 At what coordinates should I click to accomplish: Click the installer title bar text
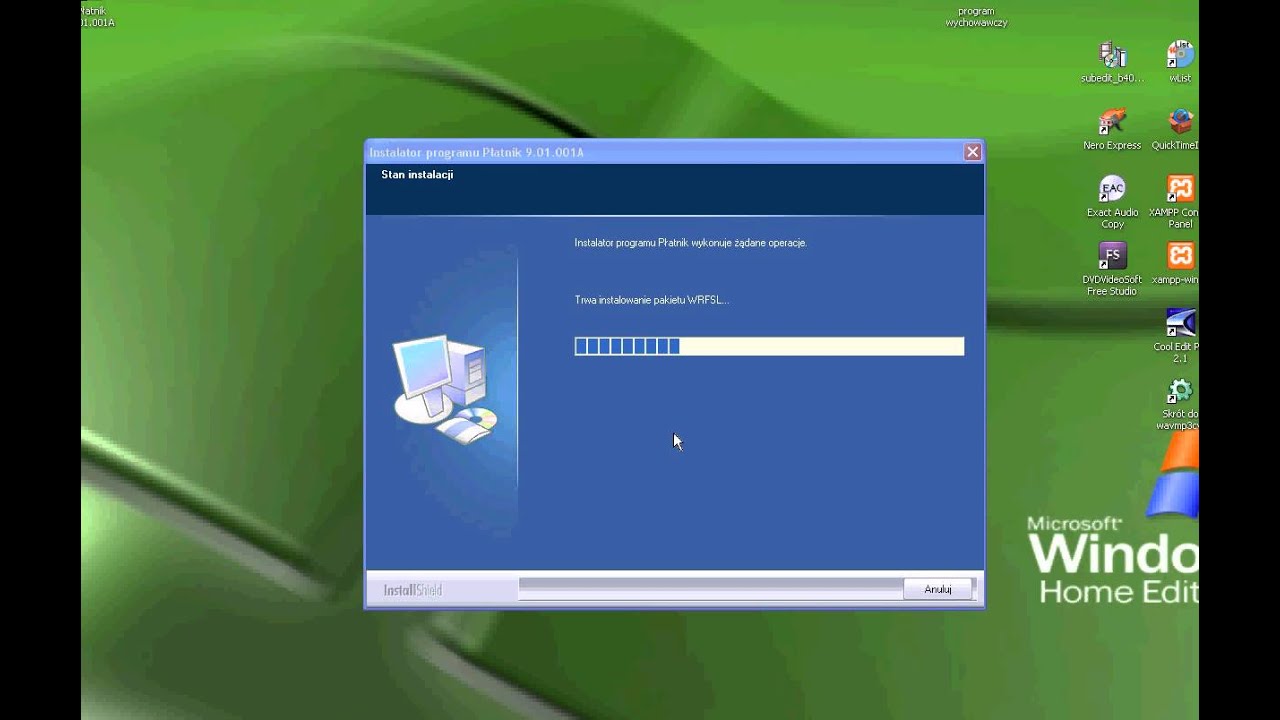(476, 152)
